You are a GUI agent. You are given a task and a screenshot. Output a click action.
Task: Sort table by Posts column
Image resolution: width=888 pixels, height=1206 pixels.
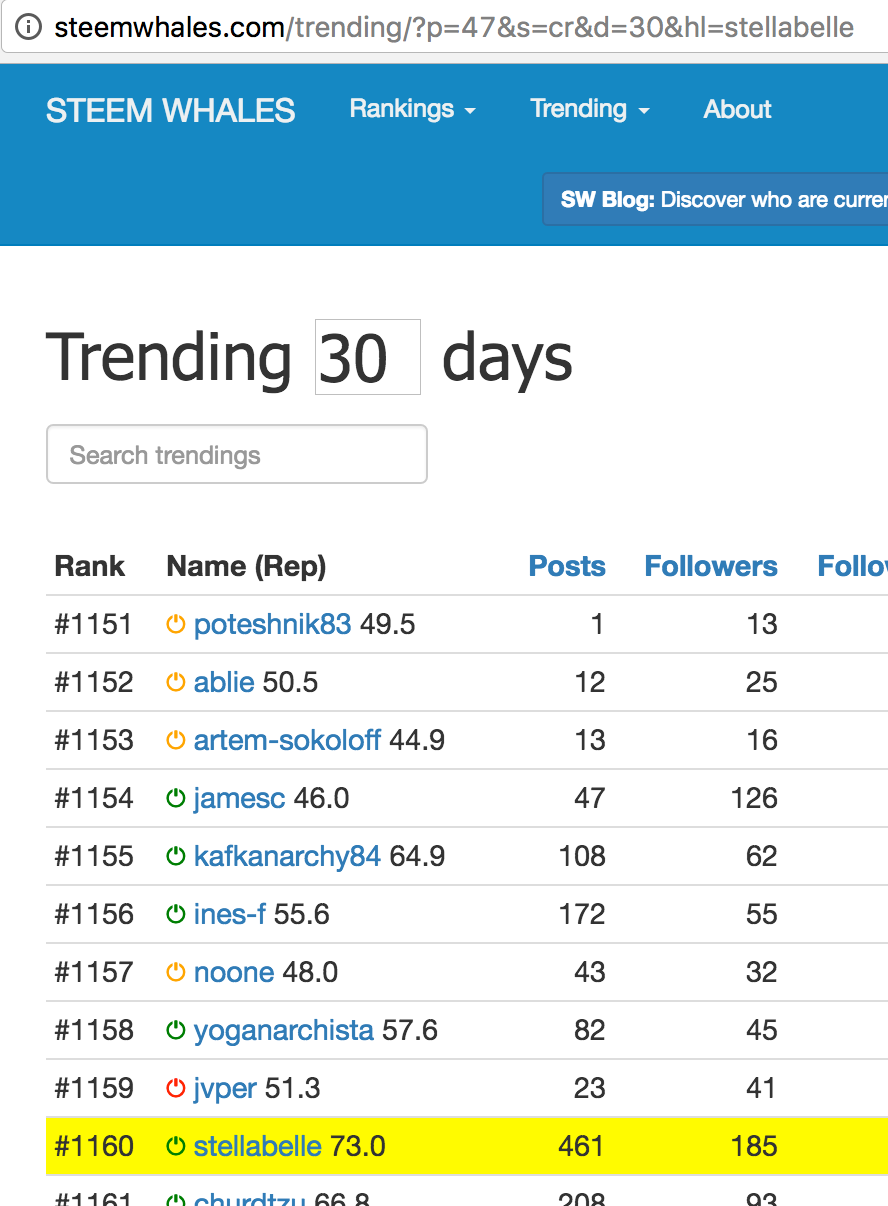[567, 566]
